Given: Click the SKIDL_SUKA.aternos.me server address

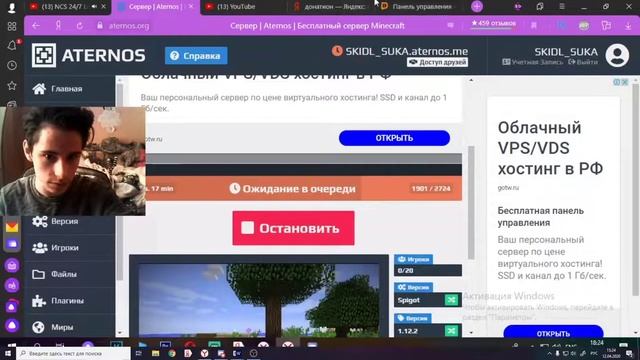Looking at the screenshot, I should click(407, 51).
